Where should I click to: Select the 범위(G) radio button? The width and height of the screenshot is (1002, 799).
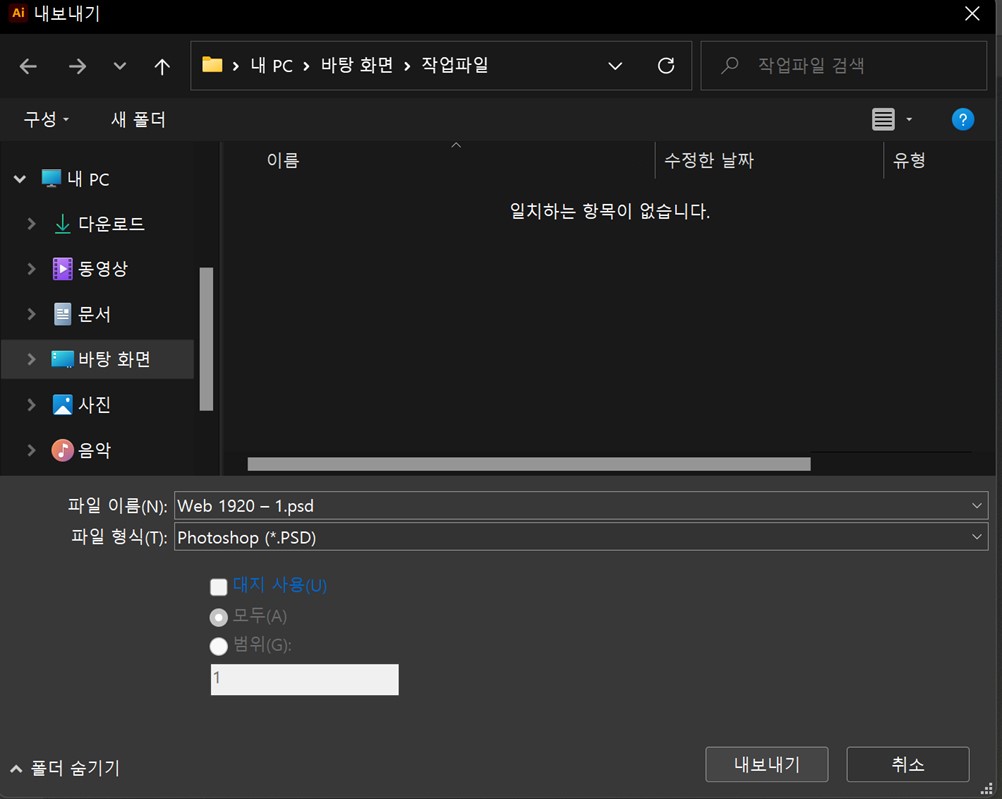click(219, 646)
